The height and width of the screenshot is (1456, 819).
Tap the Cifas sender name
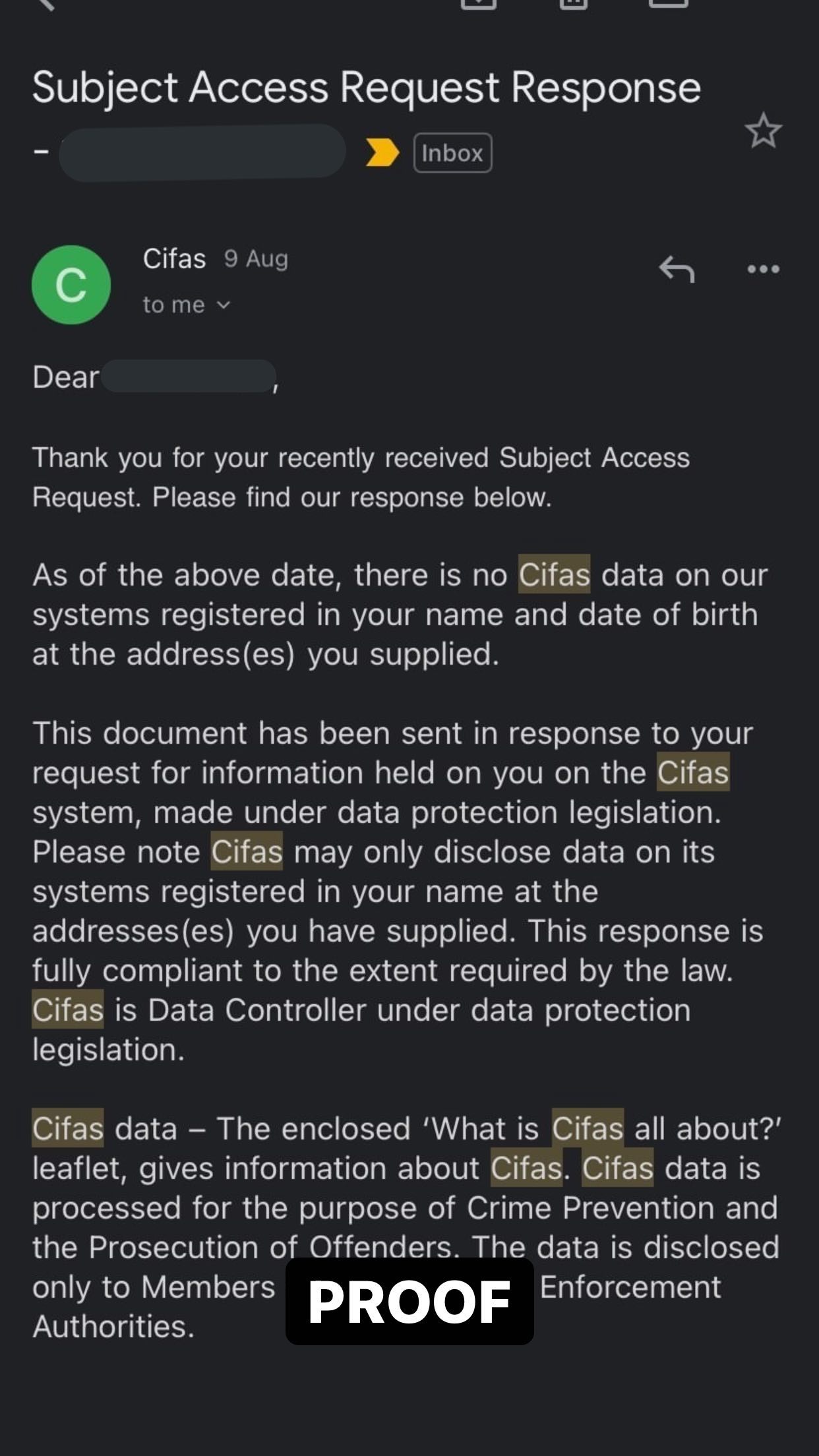click(174, 259)
